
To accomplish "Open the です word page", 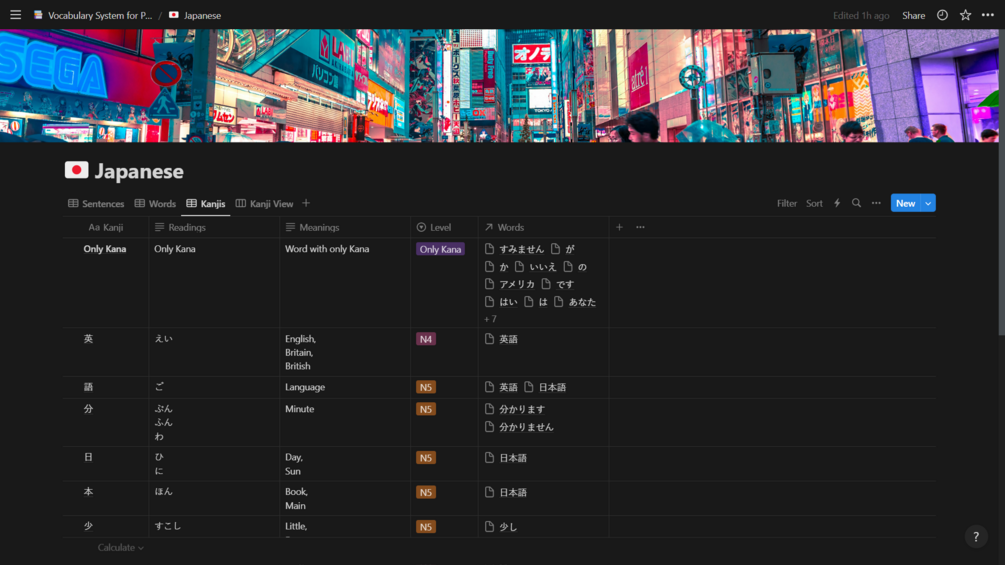I will (558, 284).
